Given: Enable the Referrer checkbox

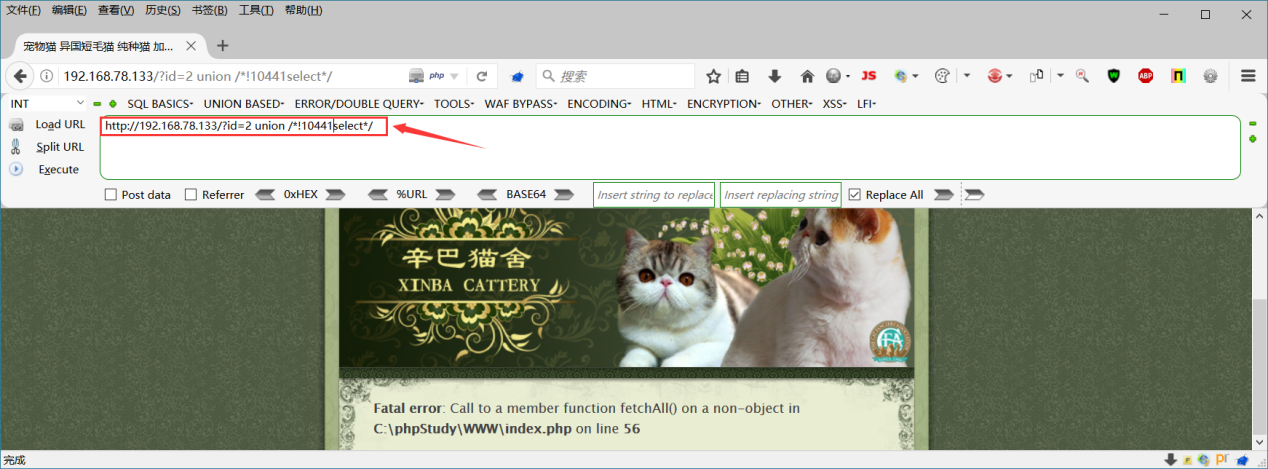Looking at the screenshot, I should 191,195.
